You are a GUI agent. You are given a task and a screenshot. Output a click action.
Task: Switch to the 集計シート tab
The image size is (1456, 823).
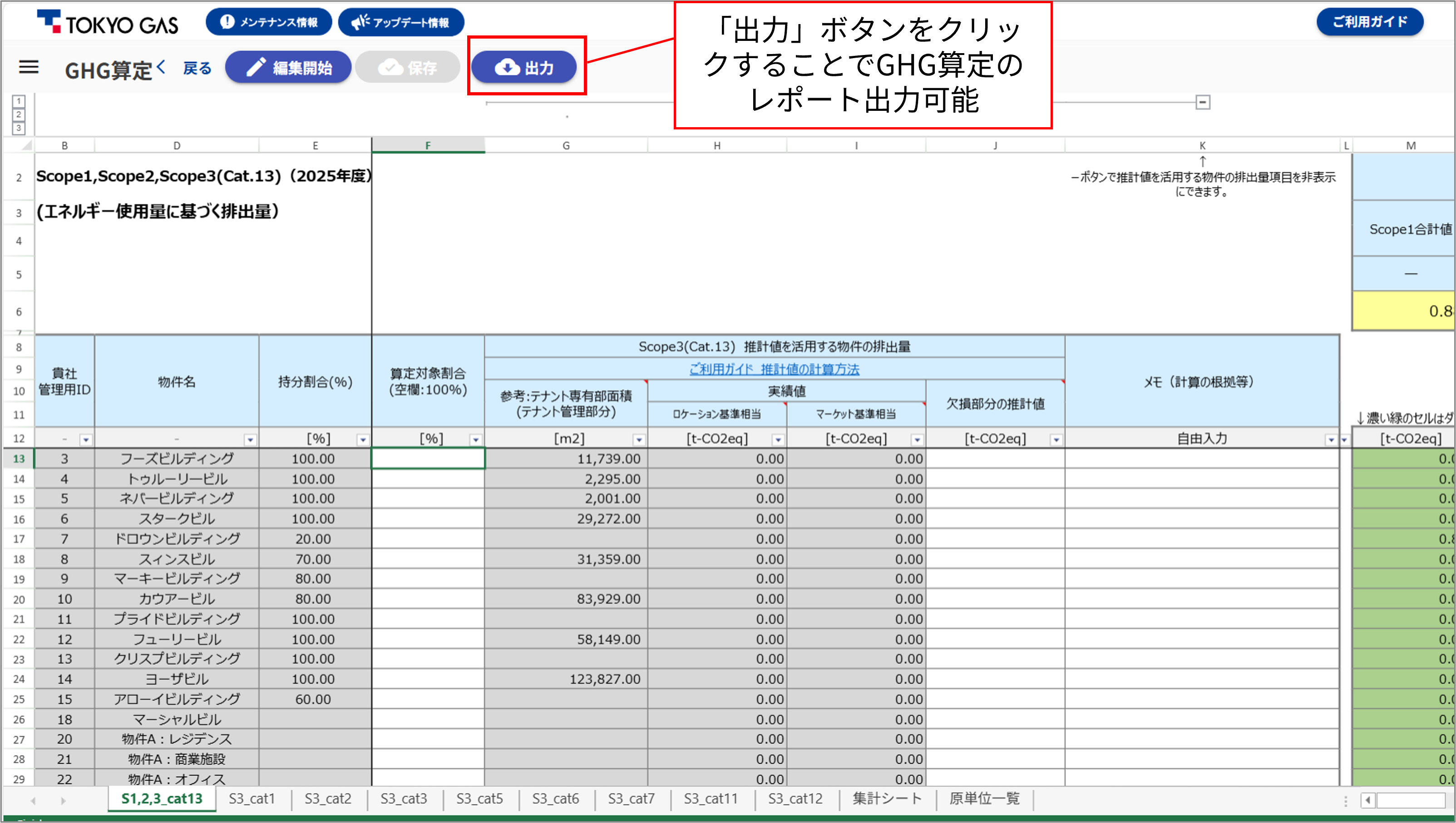[887, 798]
